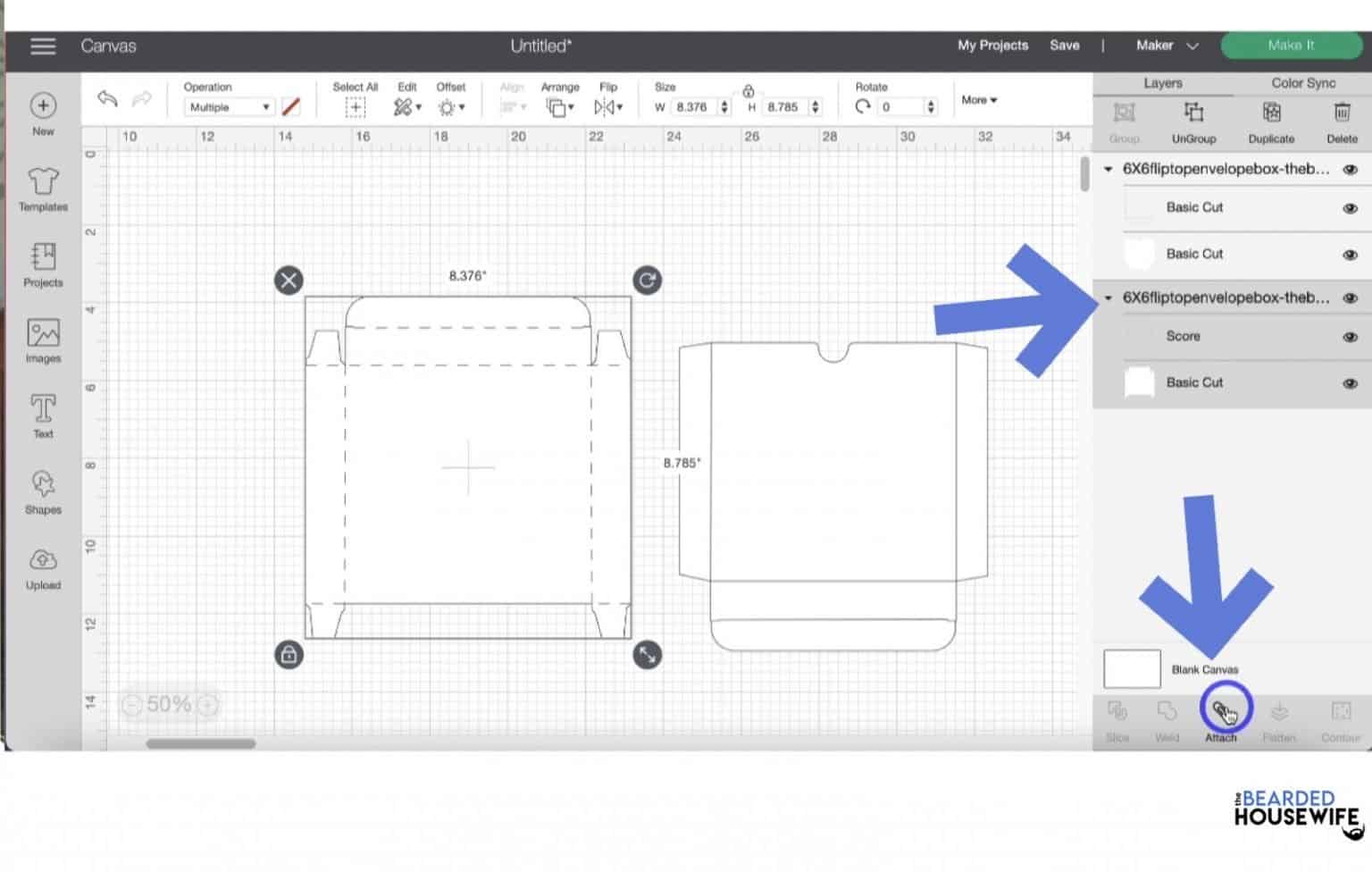Toggle the size aspect ratio lock
The width and height of the screenshot is (1372, 872).
(x=749, y=91)
